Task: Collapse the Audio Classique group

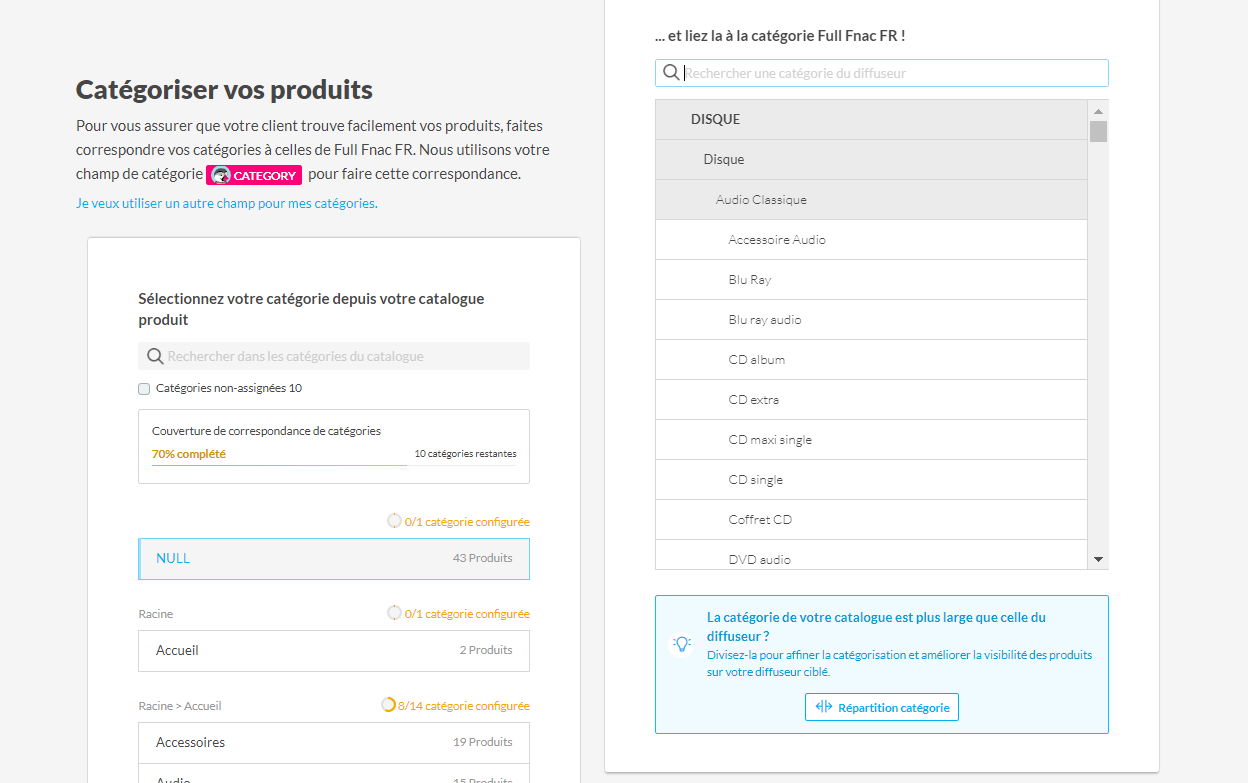Action: [761, 200]
